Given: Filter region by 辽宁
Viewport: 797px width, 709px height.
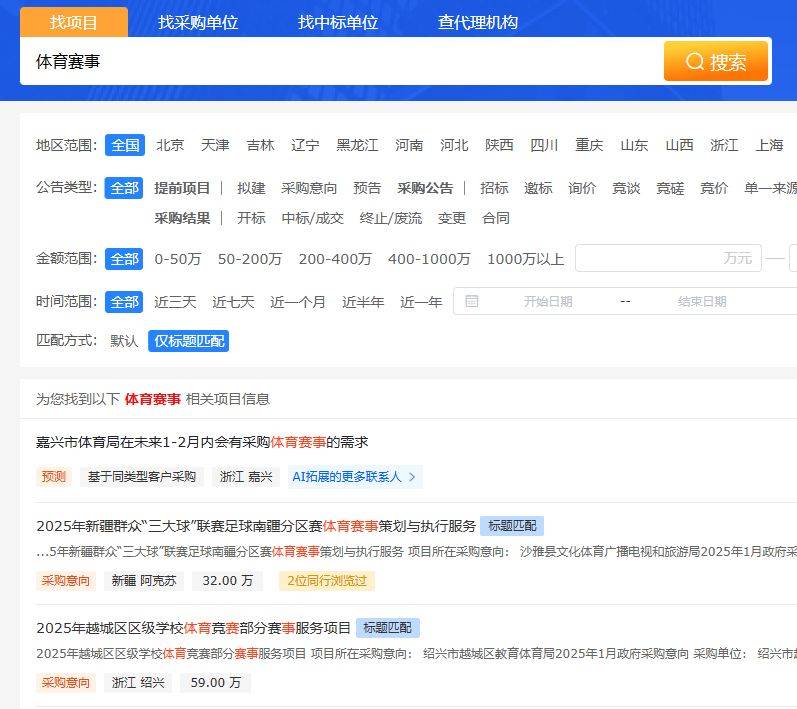Looking at the screenshot, I should coord(305,145).
